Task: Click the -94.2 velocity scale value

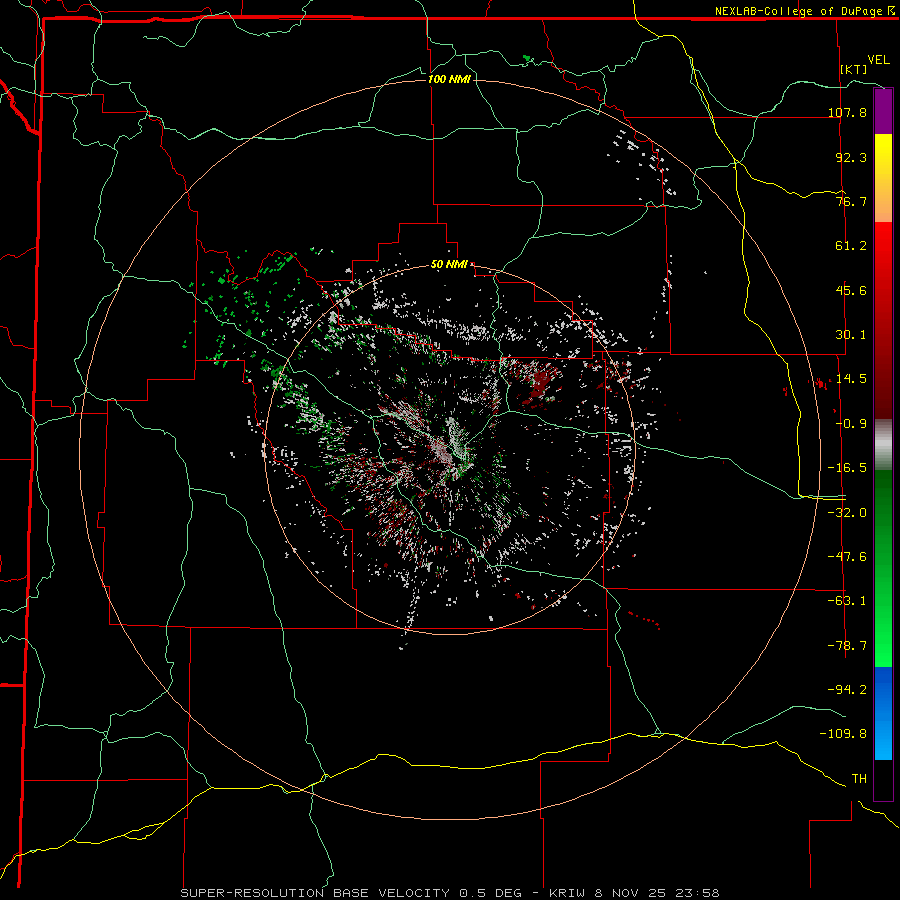Action: coord(847,689)
